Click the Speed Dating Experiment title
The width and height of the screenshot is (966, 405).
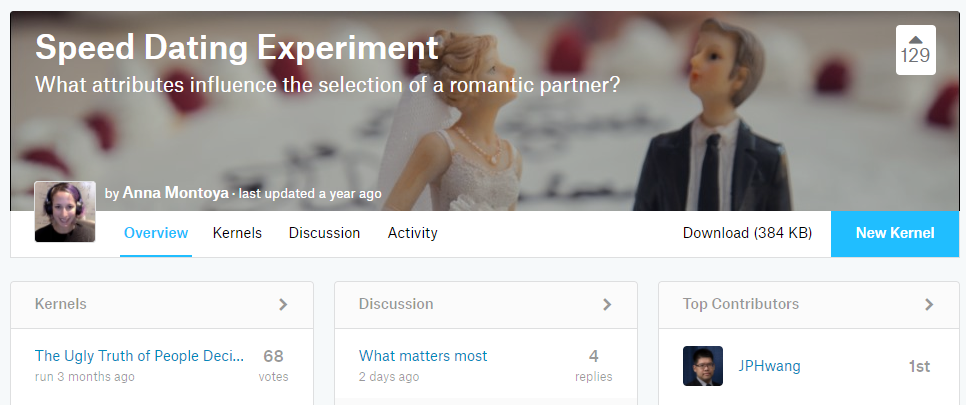click(237, 47)
